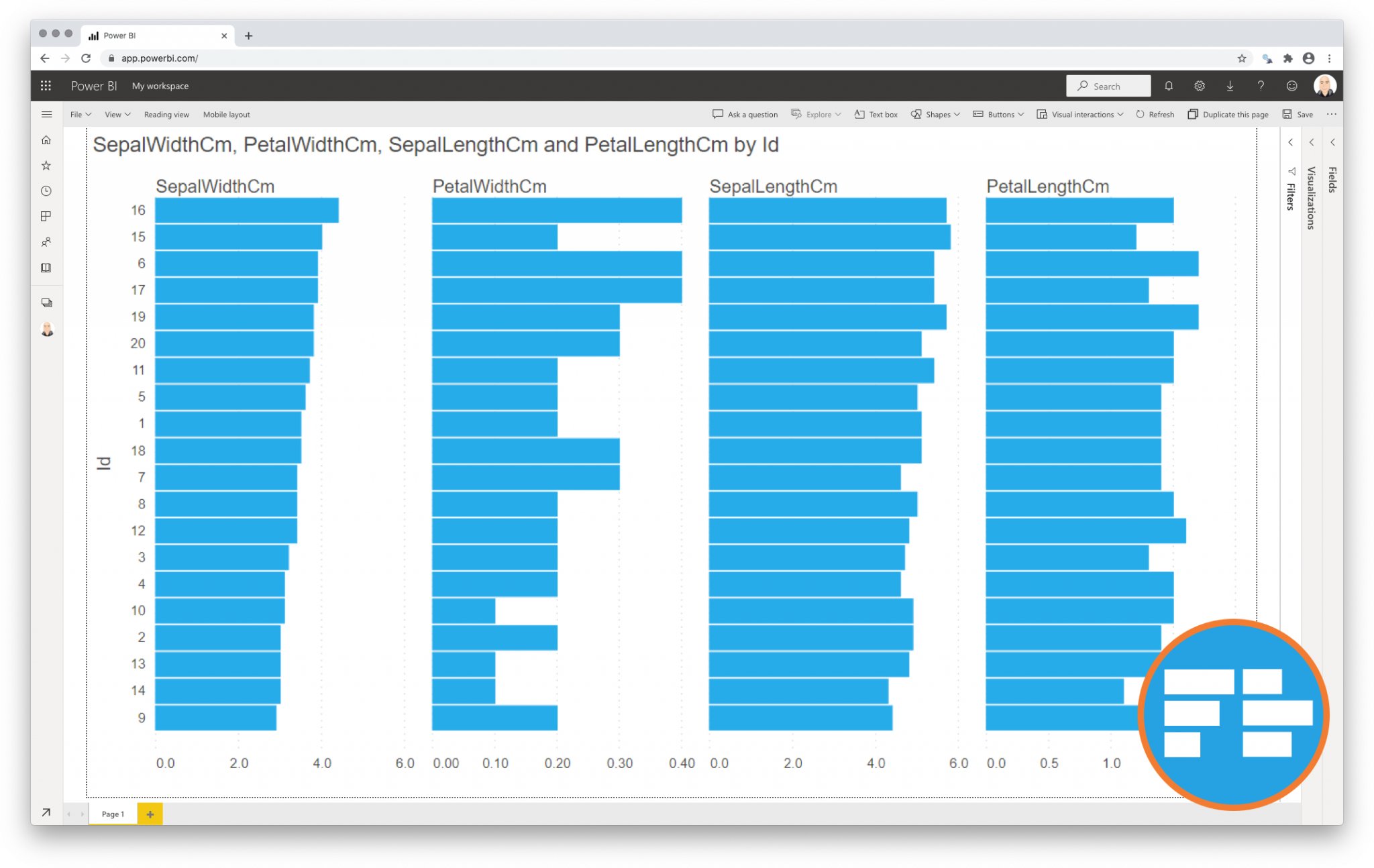Click the Ask a question icon
Image resolution: width=1374 pixels, height=868 pixels.
click(718, 114)
